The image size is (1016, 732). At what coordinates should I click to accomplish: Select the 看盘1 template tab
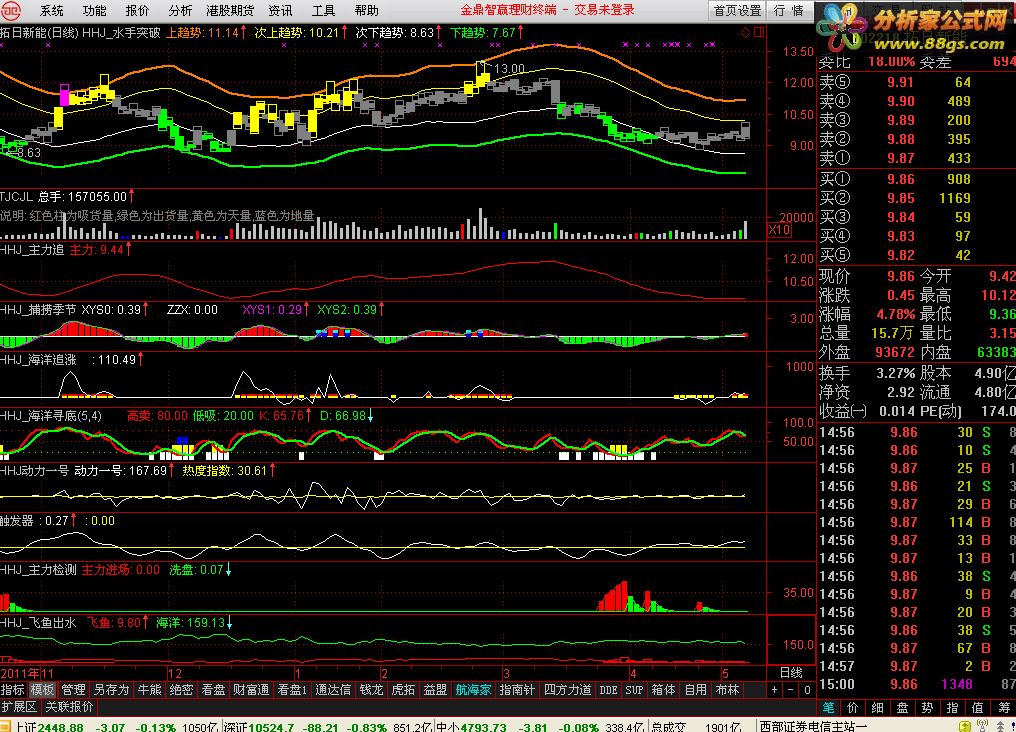[292, 690]
